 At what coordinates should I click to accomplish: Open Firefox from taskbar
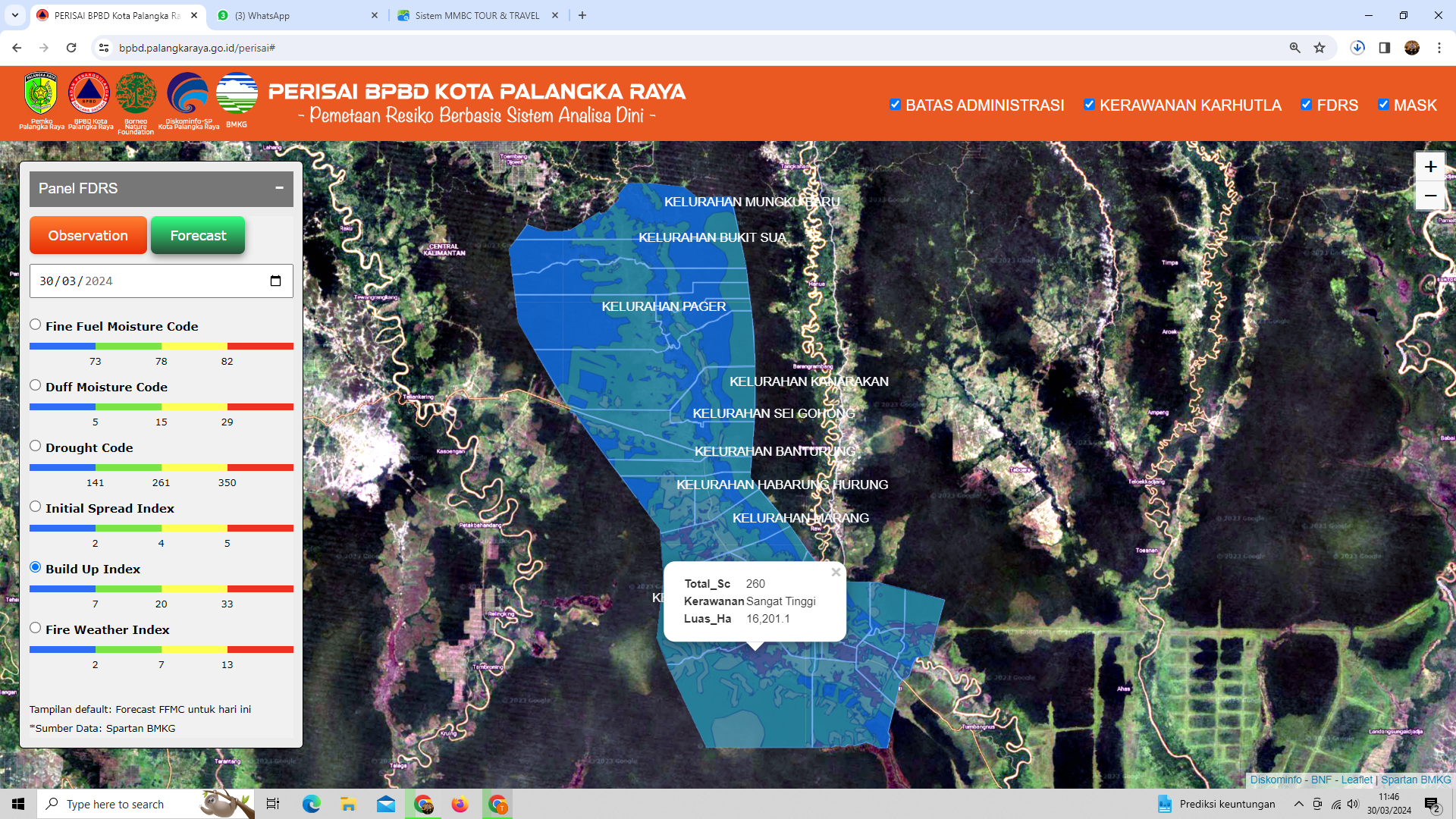tap(460, 804)
